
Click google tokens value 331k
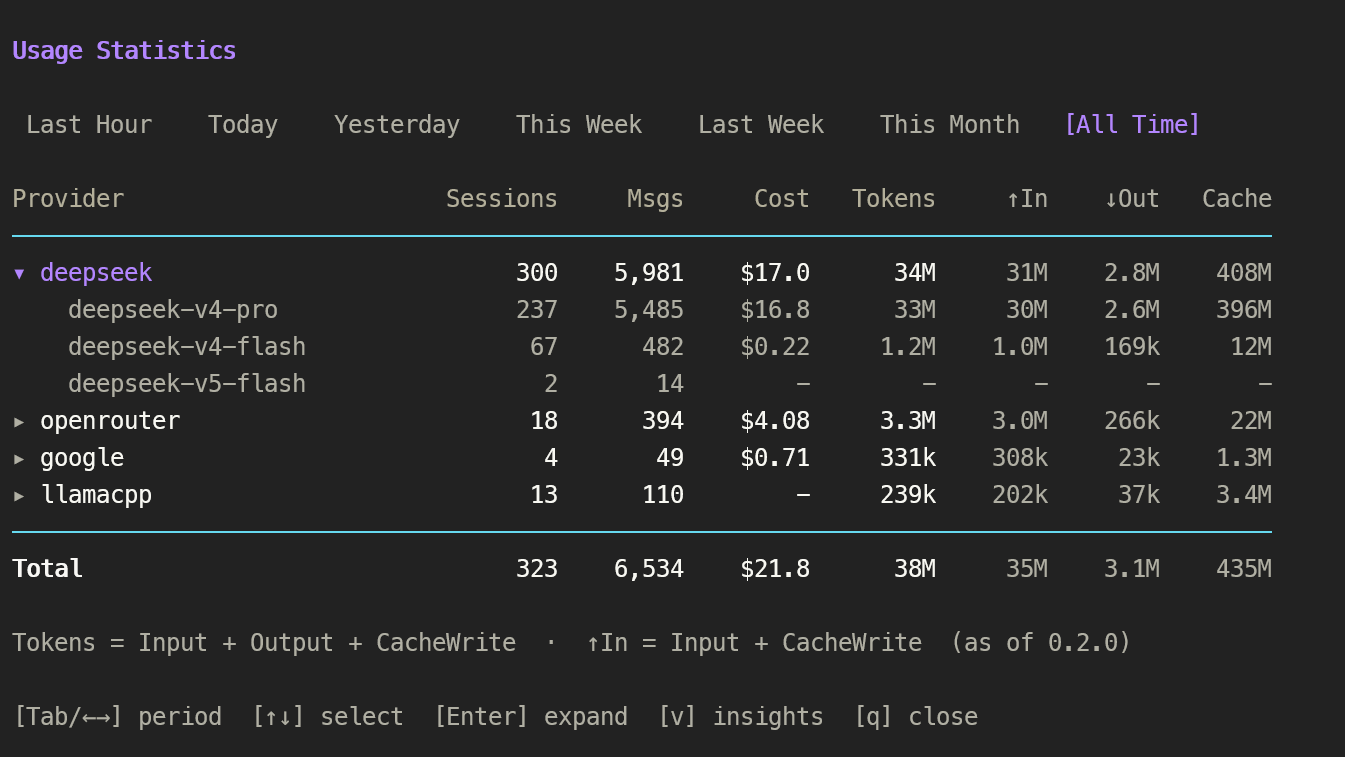point(908,458)
